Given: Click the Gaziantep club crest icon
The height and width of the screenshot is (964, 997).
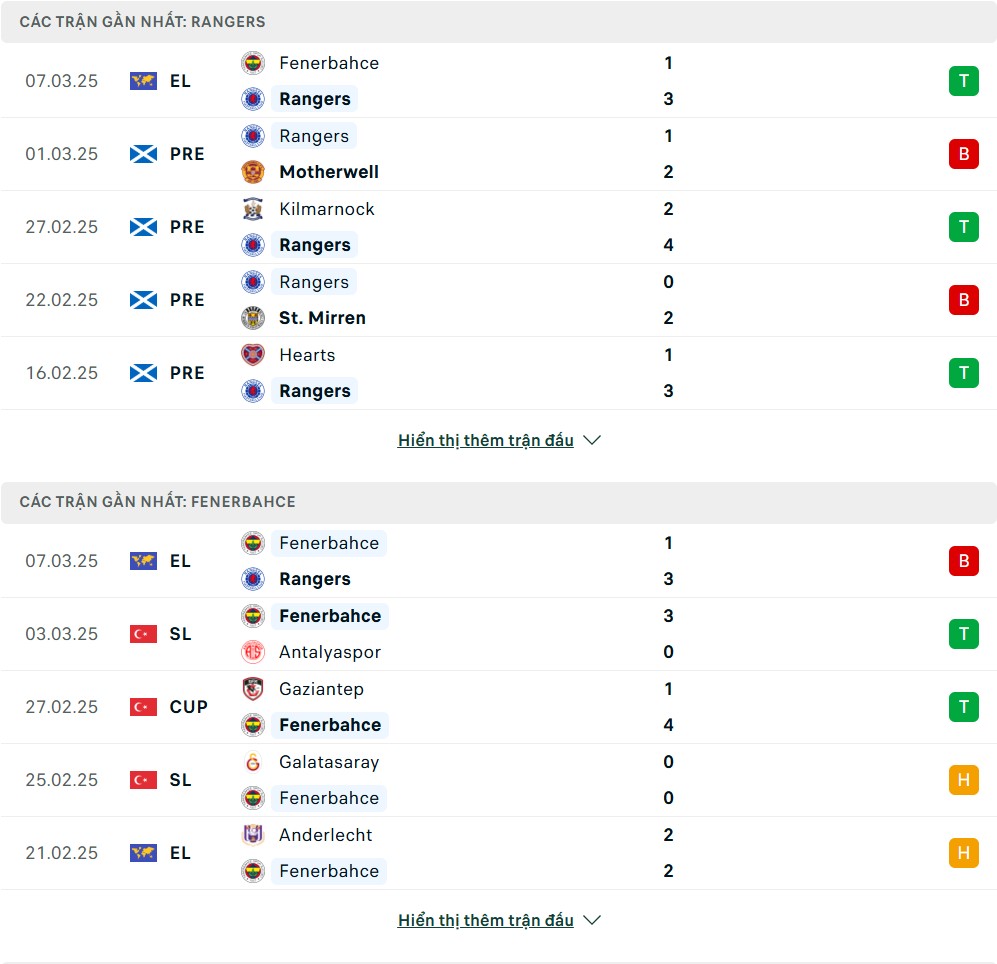Looking at the screenshot, I should [x=253, y=689].
